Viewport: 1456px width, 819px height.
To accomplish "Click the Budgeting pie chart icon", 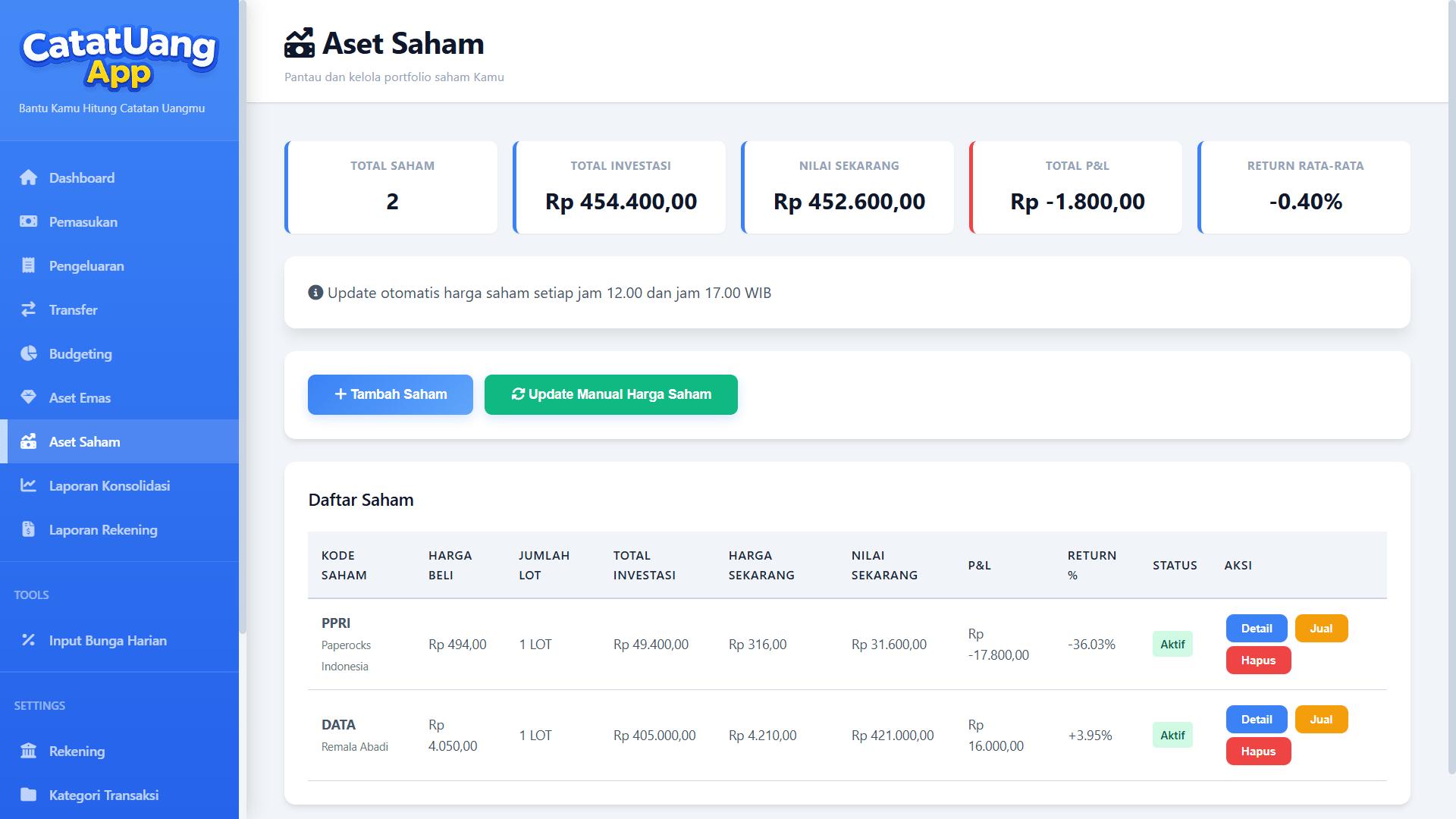I will pos(29,353).
